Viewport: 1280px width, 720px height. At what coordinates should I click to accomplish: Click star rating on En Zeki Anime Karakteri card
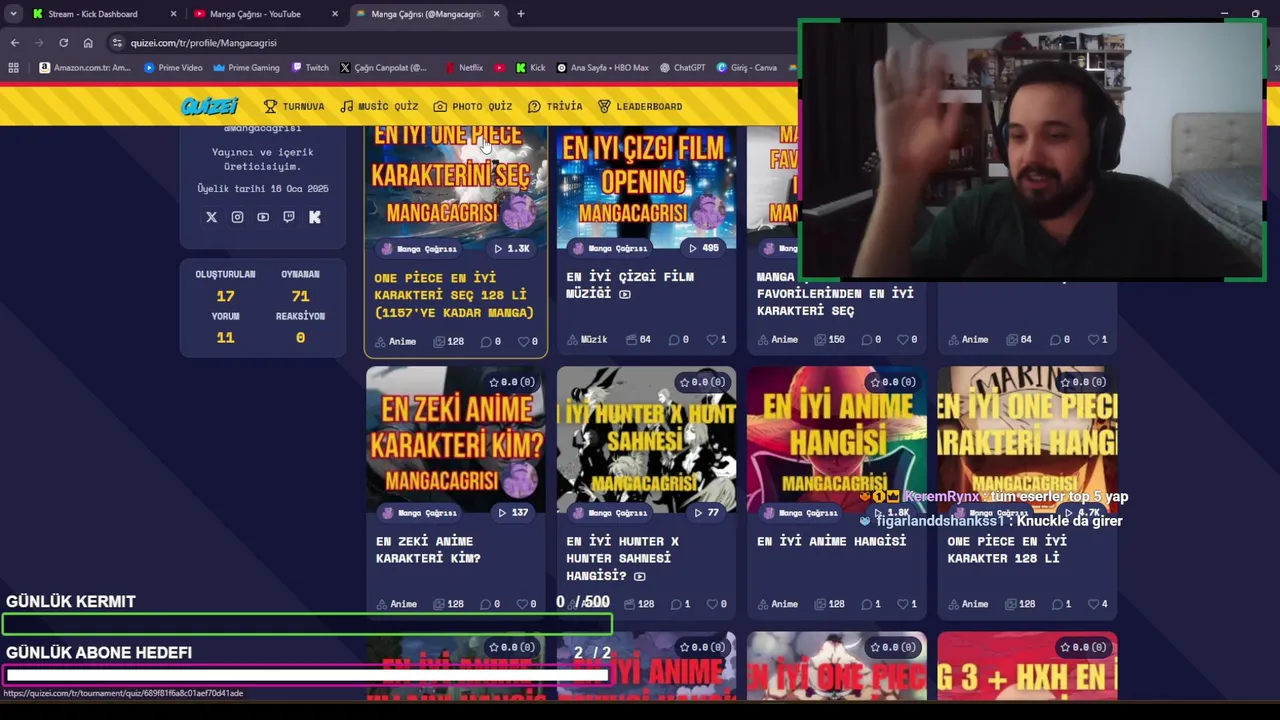[511, 382]
